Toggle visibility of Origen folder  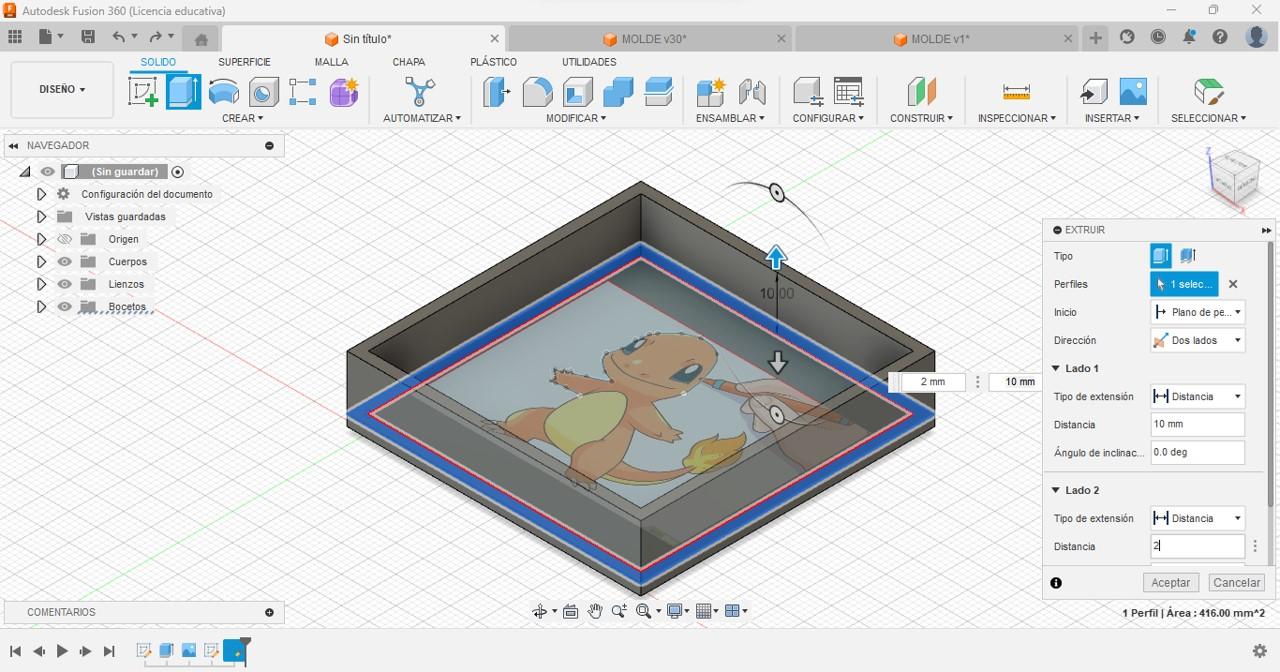65,239
